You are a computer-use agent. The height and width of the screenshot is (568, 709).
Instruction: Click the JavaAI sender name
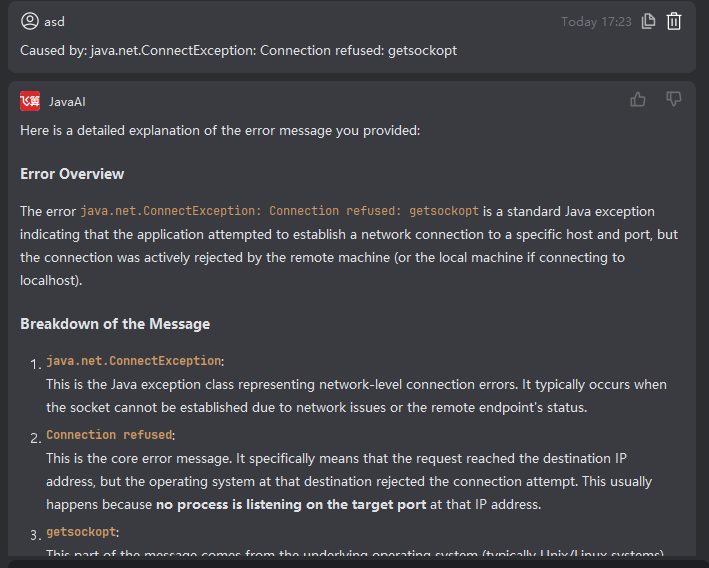click(x=68, y=101)
